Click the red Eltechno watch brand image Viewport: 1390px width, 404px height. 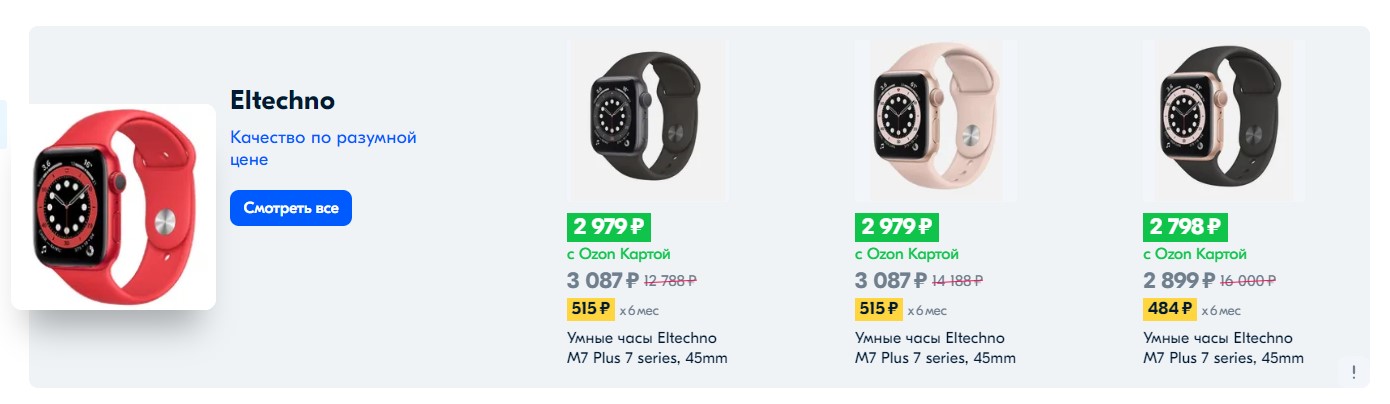pyautogui.click(x=113, y=206)
